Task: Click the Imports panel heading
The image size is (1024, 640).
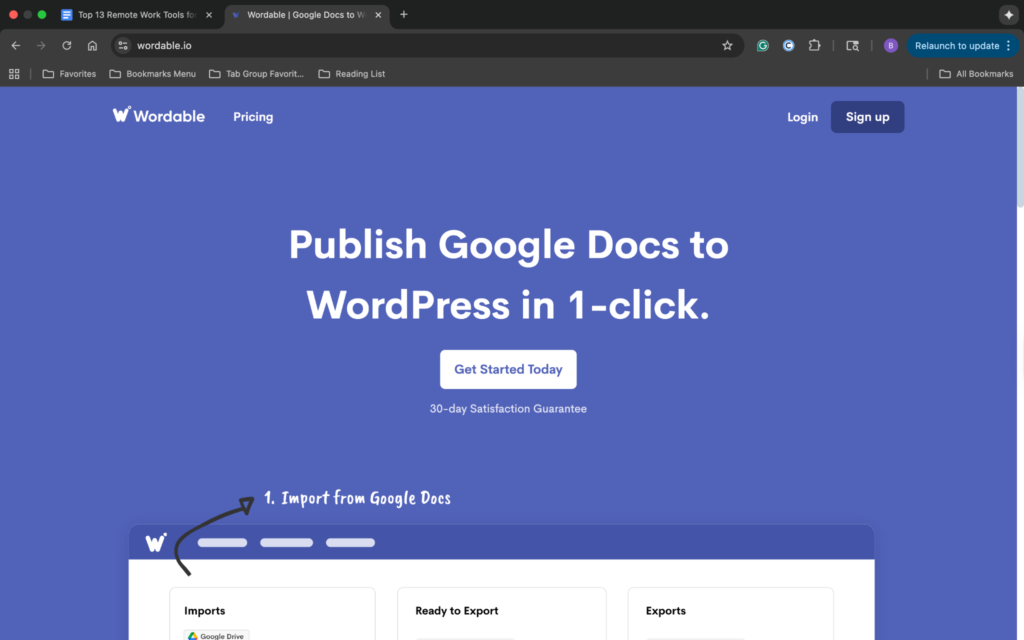Action: click(x=204, y=611)
